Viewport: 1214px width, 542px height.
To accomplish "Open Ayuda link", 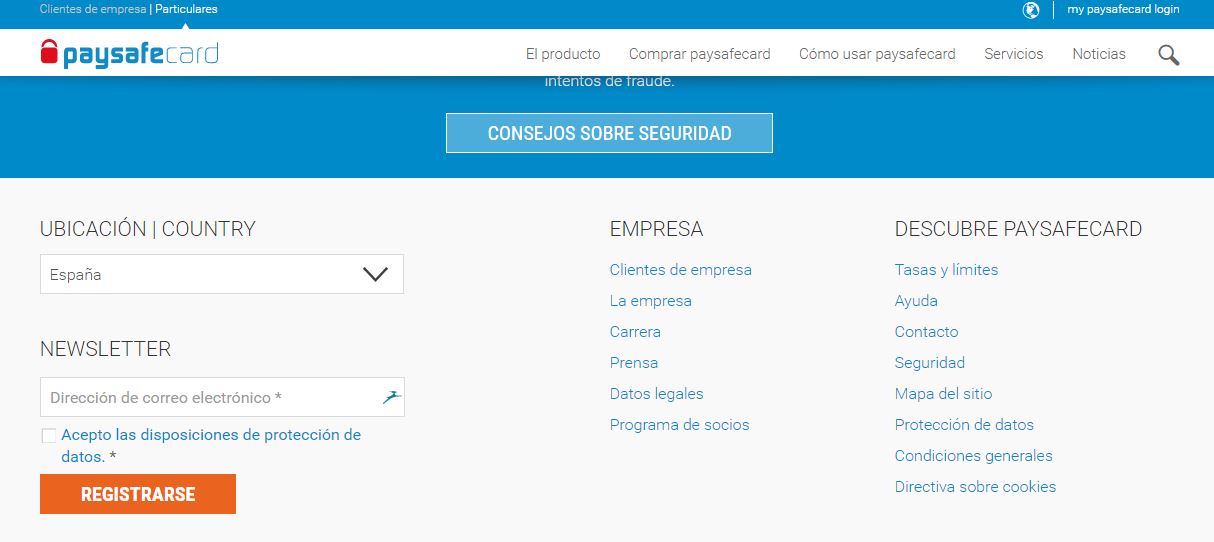I will coord(916,301).
